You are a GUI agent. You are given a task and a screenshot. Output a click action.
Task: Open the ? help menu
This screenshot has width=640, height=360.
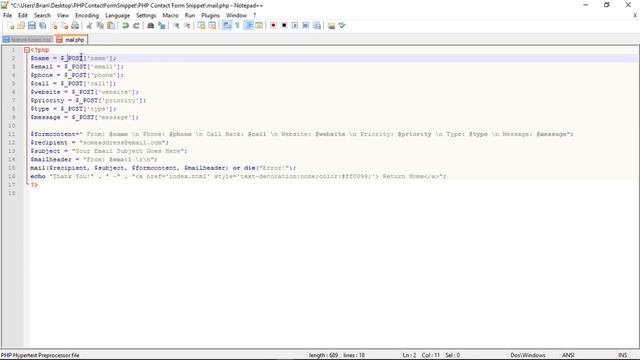[x=255, y=16]
